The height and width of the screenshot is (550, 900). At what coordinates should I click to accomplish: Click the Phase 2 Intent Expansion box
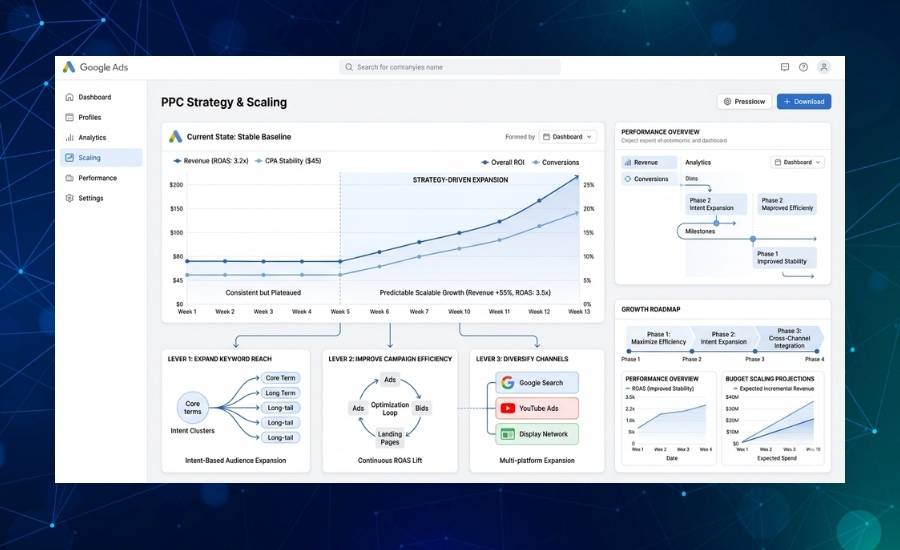(716, 204)
